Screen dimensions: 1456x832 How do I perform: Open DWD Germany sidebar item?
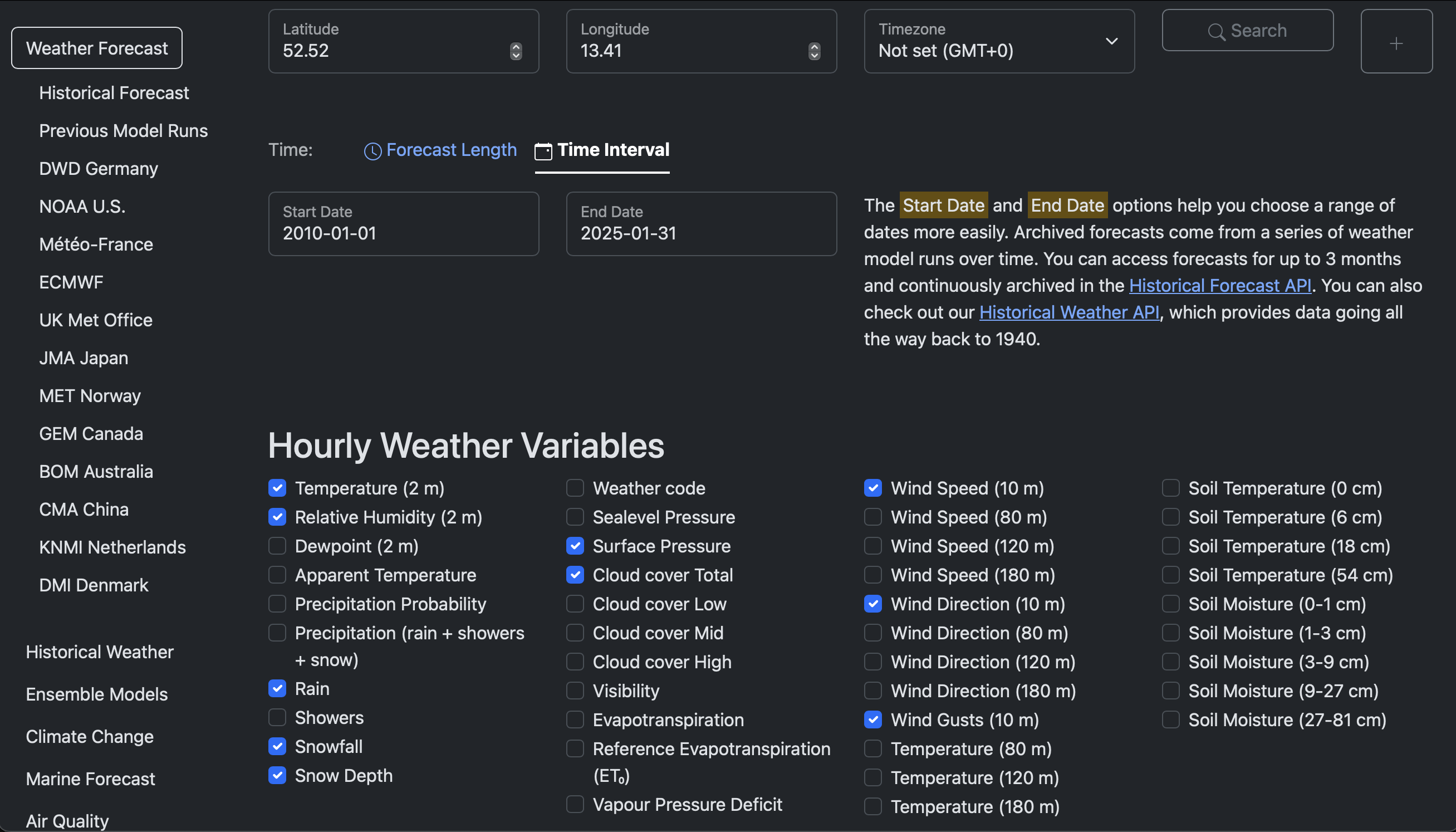click(98, 169)
